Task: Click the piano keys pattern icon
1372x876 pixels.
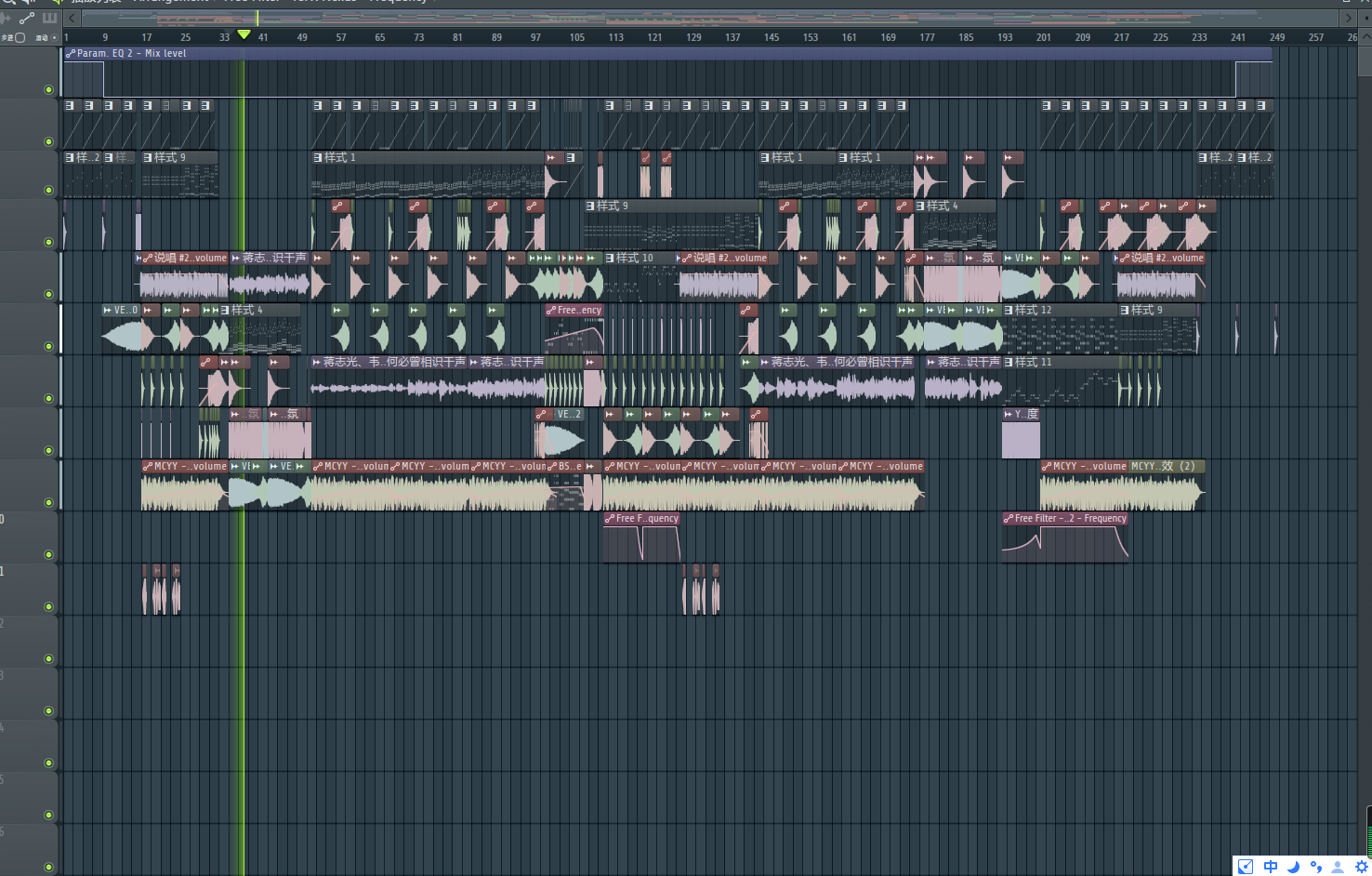Action: tap(49, 18)
